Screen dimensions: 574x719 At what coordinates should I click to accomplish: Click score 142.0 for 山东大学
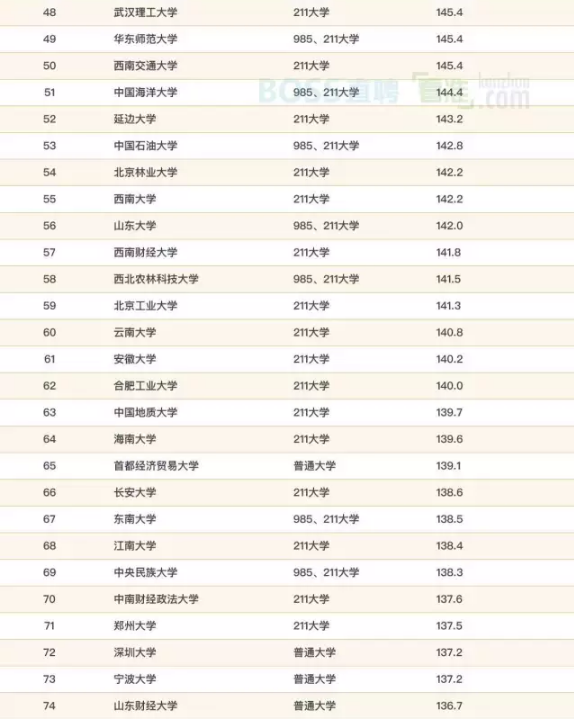449,226
